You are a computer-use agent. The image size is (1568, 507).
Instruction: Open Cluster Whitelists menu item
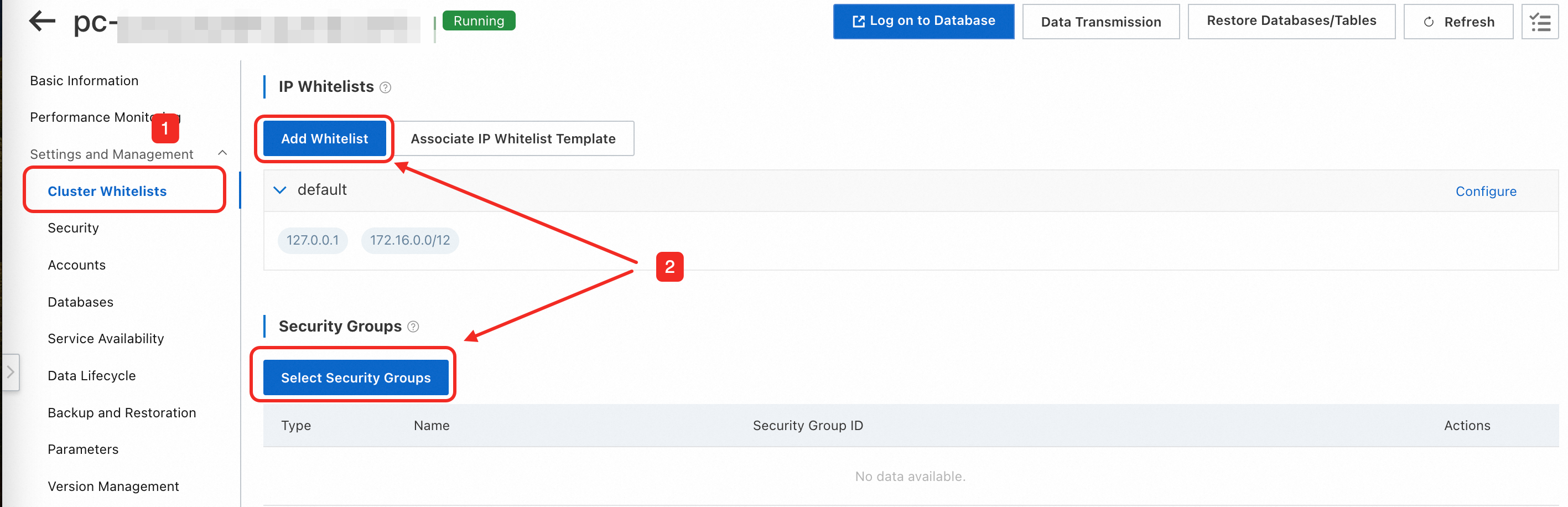click(x=107, y=191)
